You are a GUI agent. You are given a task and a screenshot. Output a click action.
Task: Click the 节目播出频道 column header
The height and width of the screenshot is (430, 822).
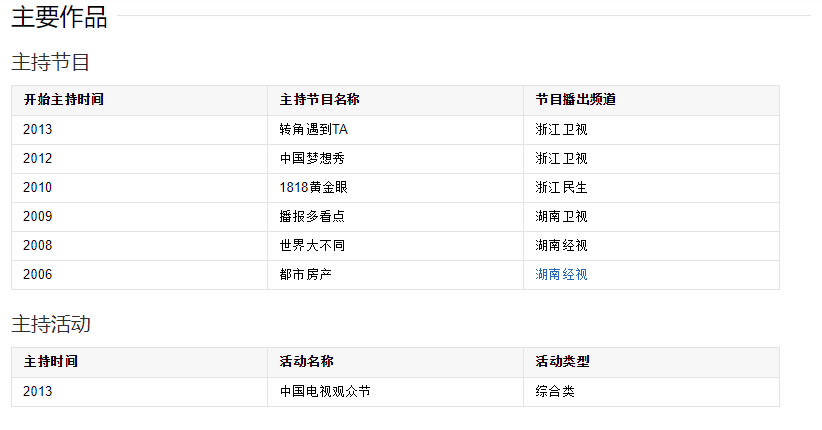(575, 100)
